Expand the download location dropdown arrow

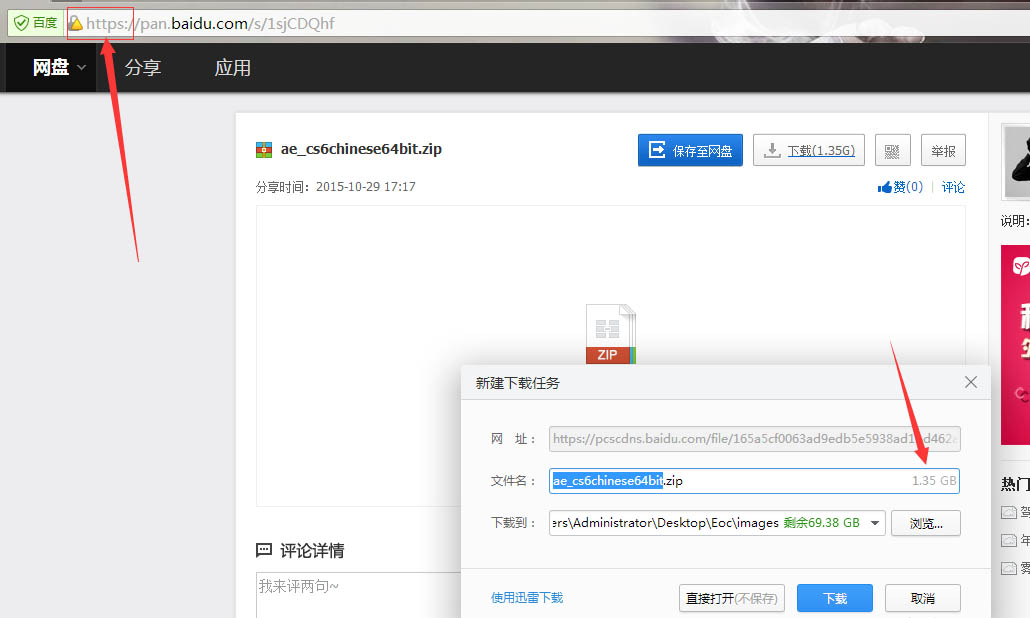pyautogui.click(x=875, y=523)
